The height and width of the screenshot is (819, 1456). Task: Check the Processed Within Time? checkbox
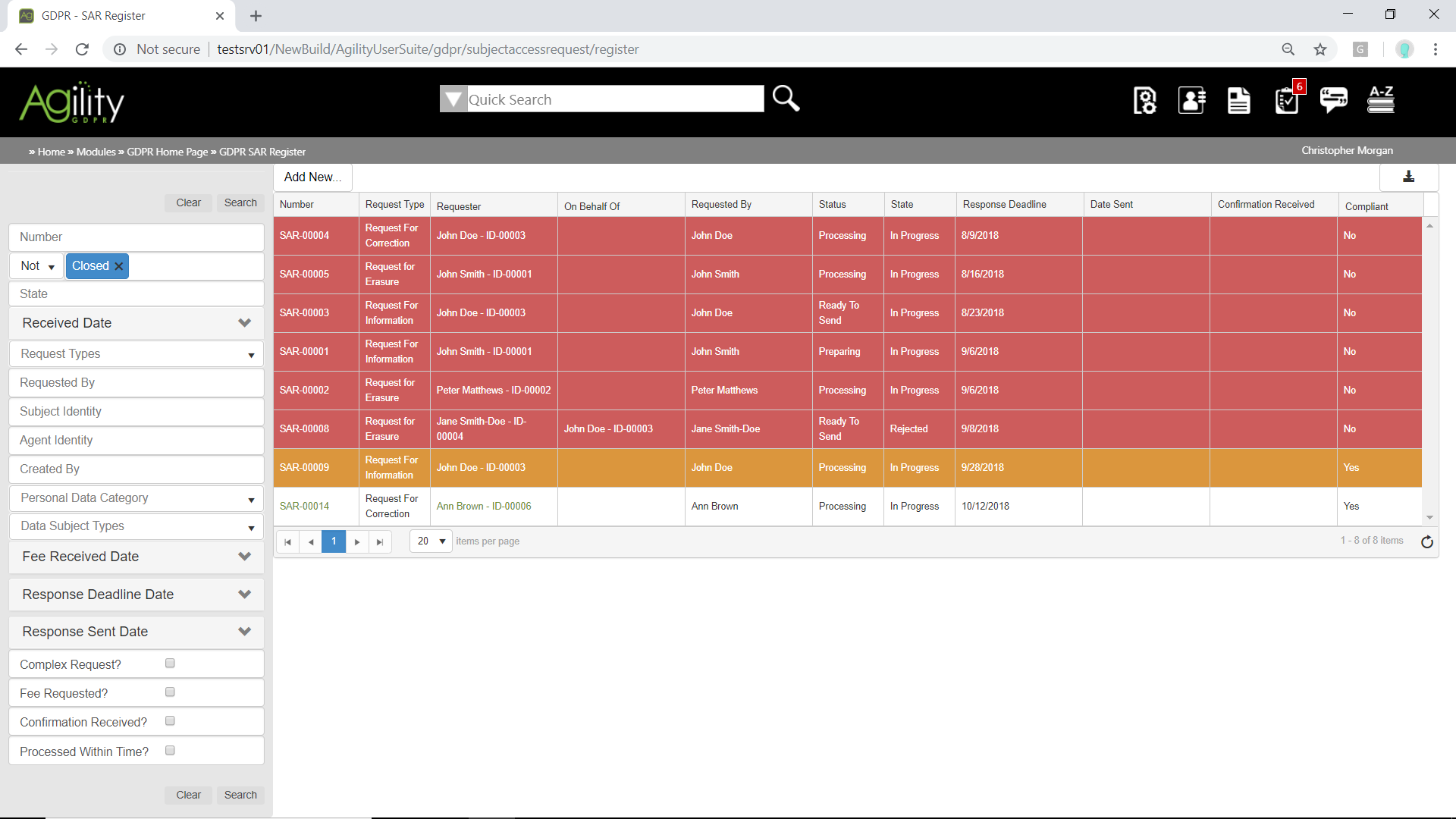tap(170, 751)
